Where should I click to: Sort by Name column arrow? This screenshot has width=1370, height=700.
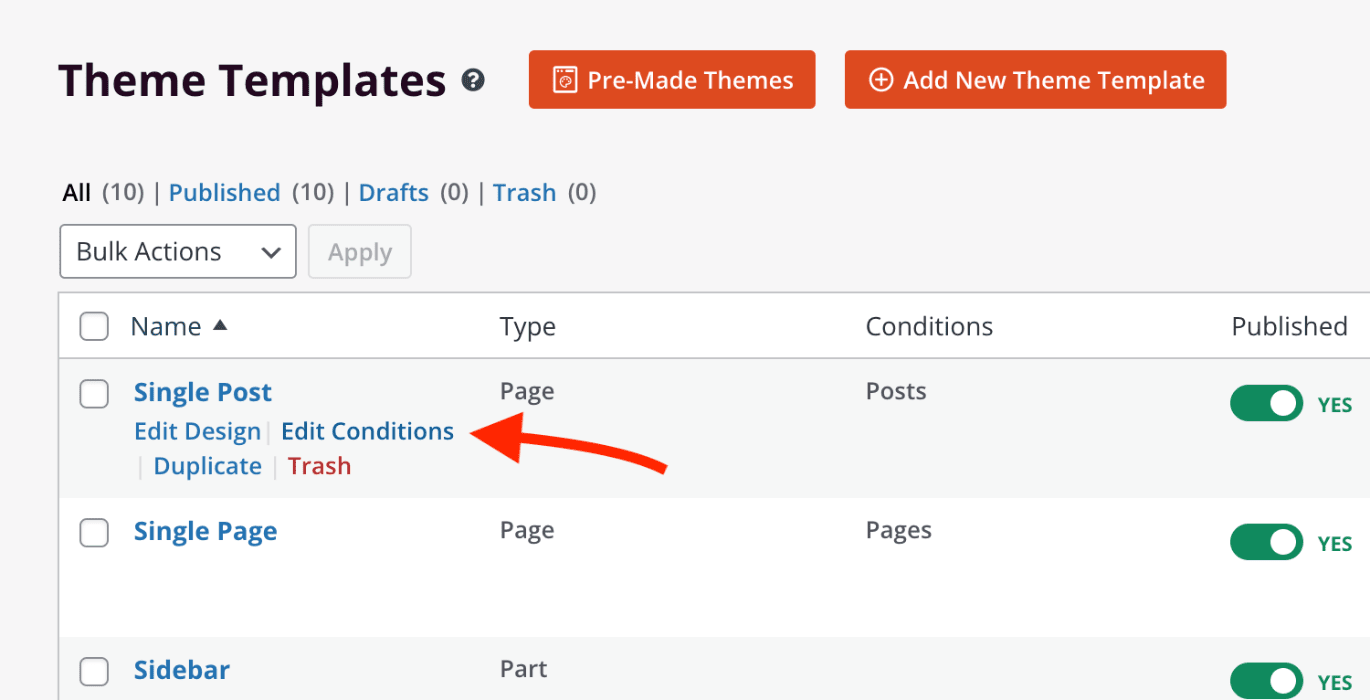pos(220,325)
